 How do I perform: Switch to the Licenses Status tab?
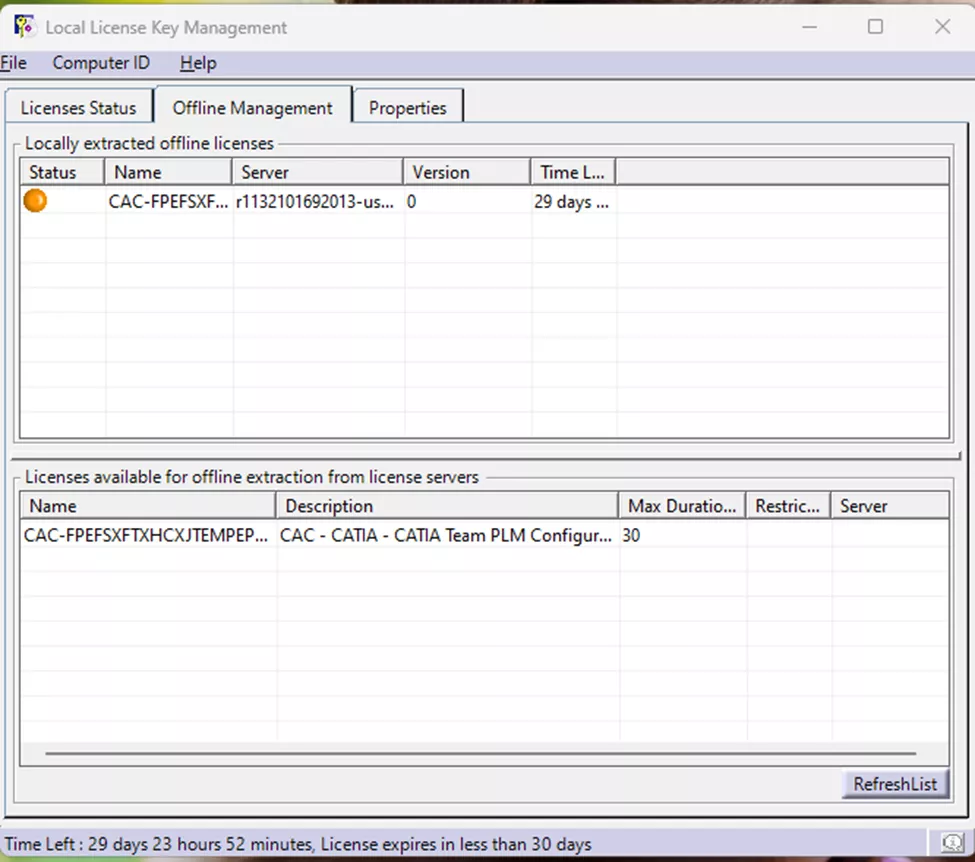pyautogui.click(x=79, y=107)
